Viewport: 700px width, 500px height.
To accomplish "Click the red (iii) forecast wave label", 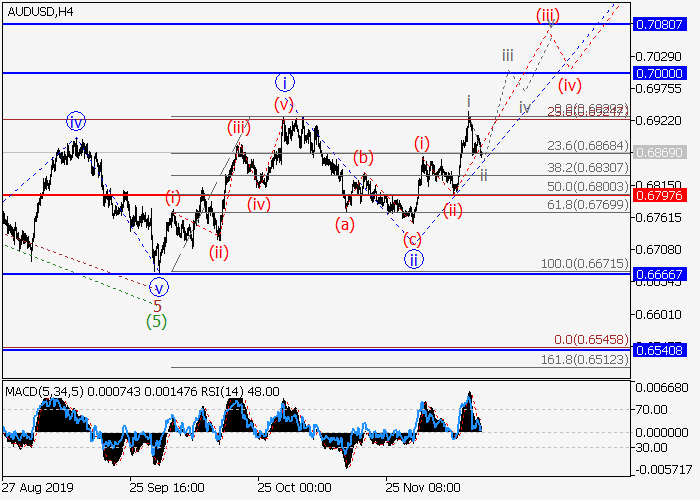I will click(x=547, y=14).
